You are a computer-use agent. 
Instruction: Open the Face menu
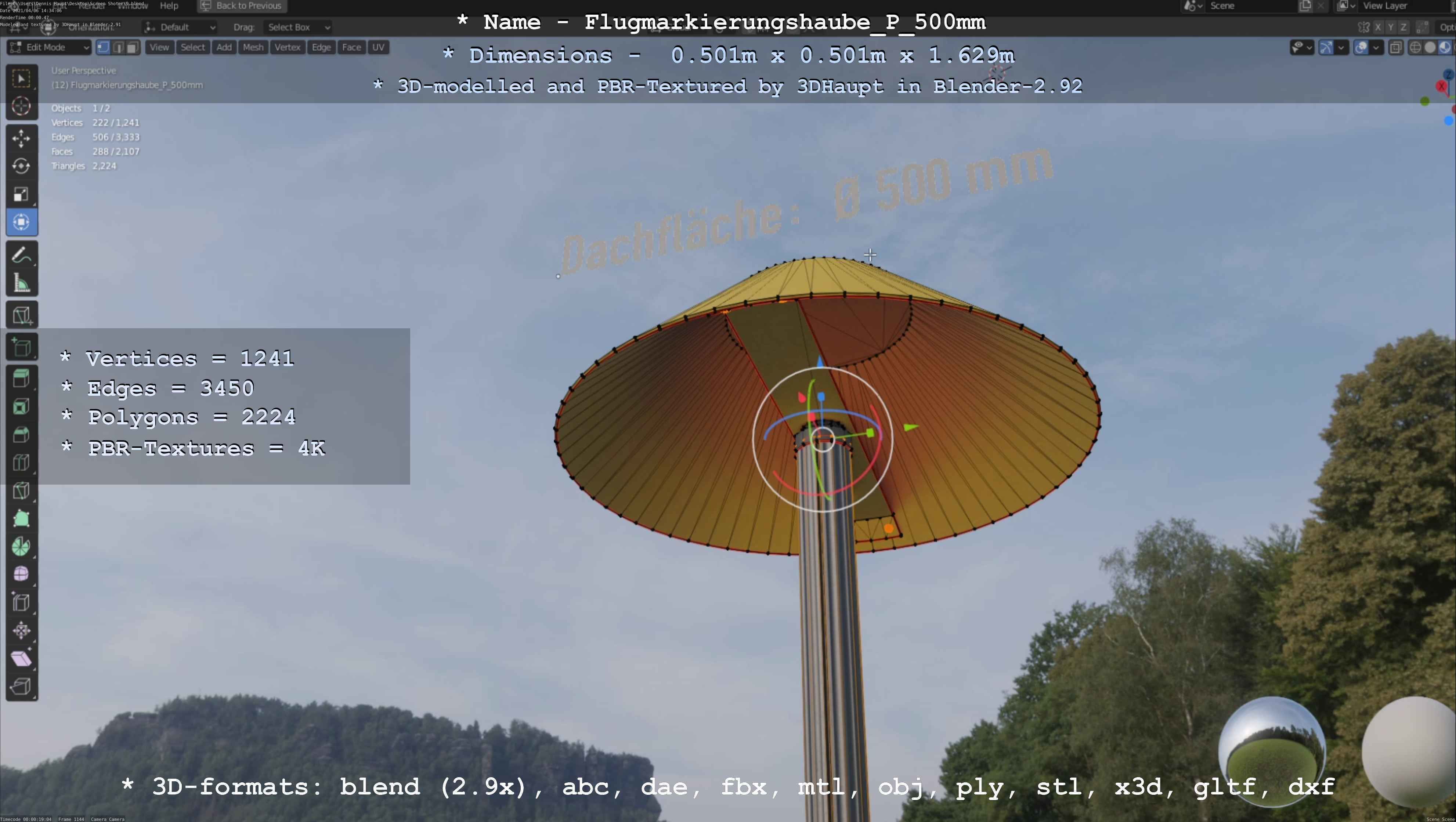[351, 47]
